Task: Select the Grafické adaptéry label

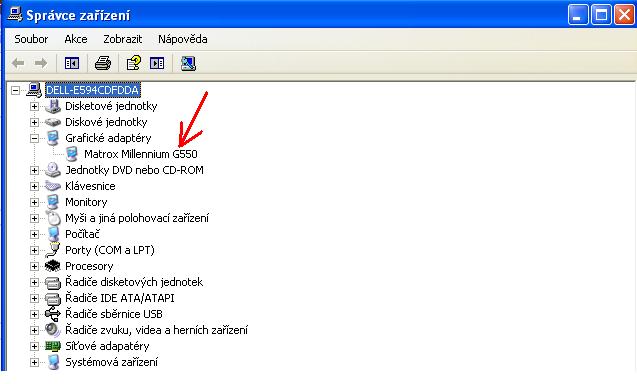Action: (108, 138)
